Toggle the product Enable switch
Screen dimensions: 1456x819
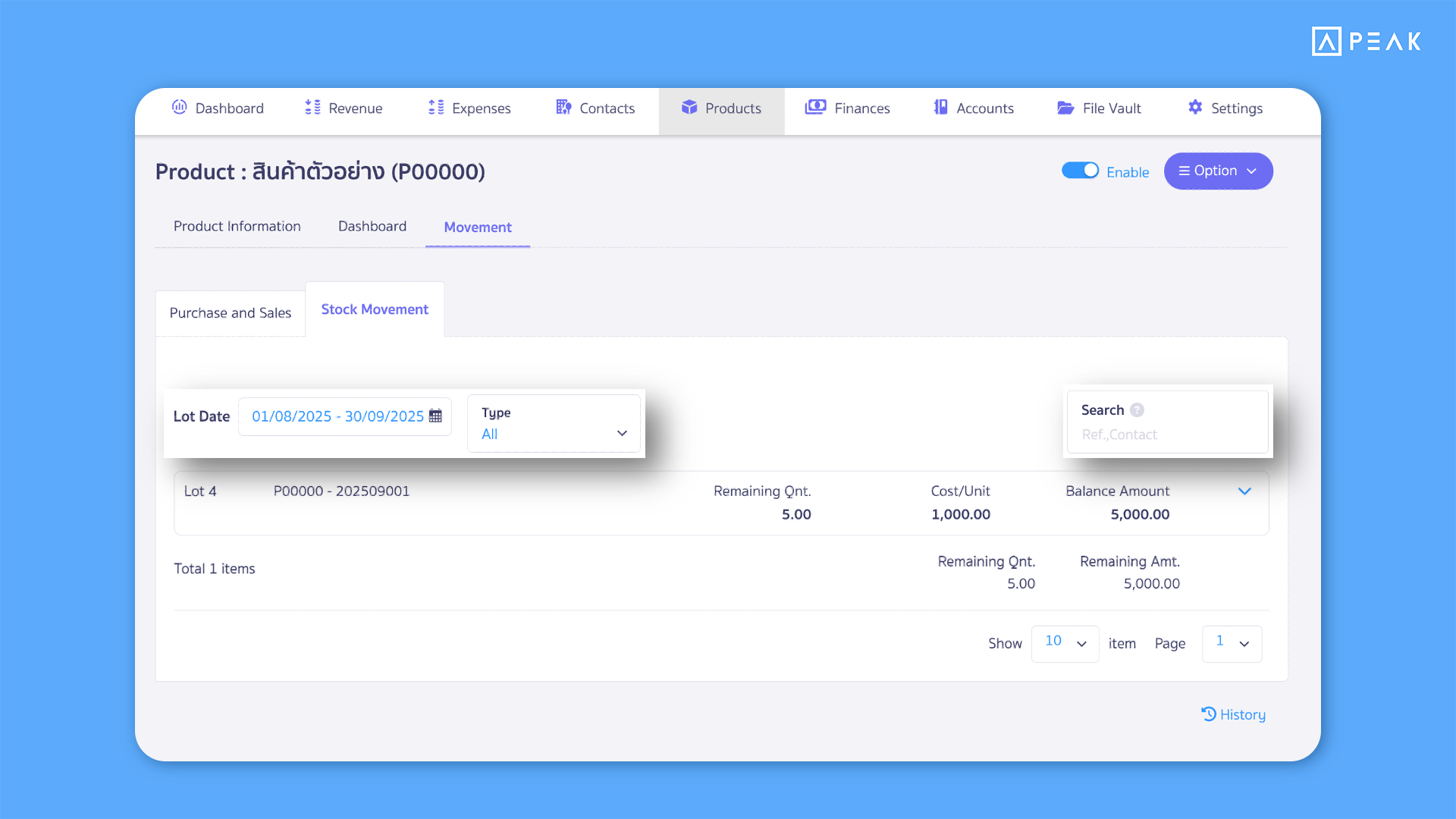coord(1080,171)
